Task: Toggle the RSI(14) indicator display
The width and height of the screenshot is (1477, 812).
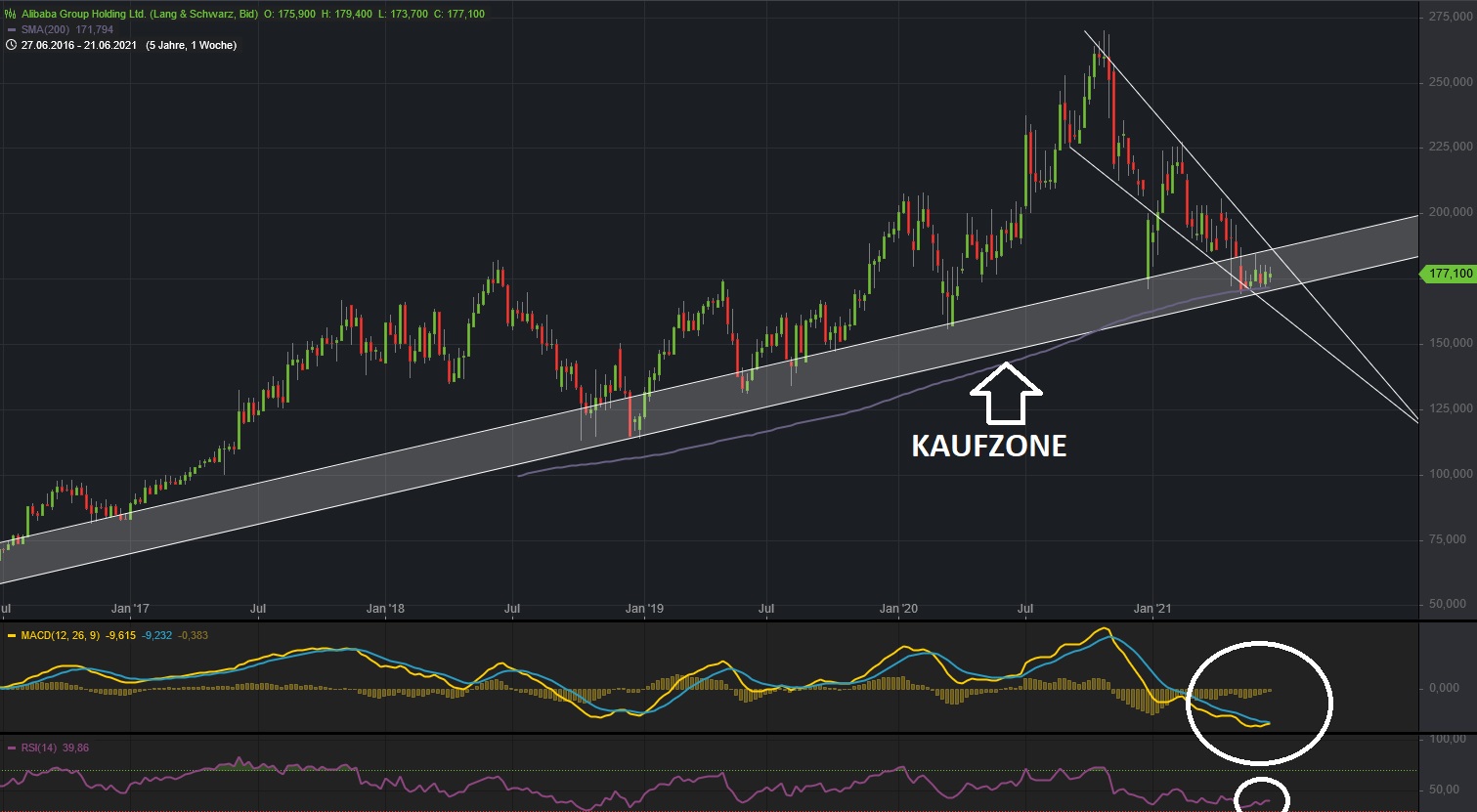Action: 47,748
